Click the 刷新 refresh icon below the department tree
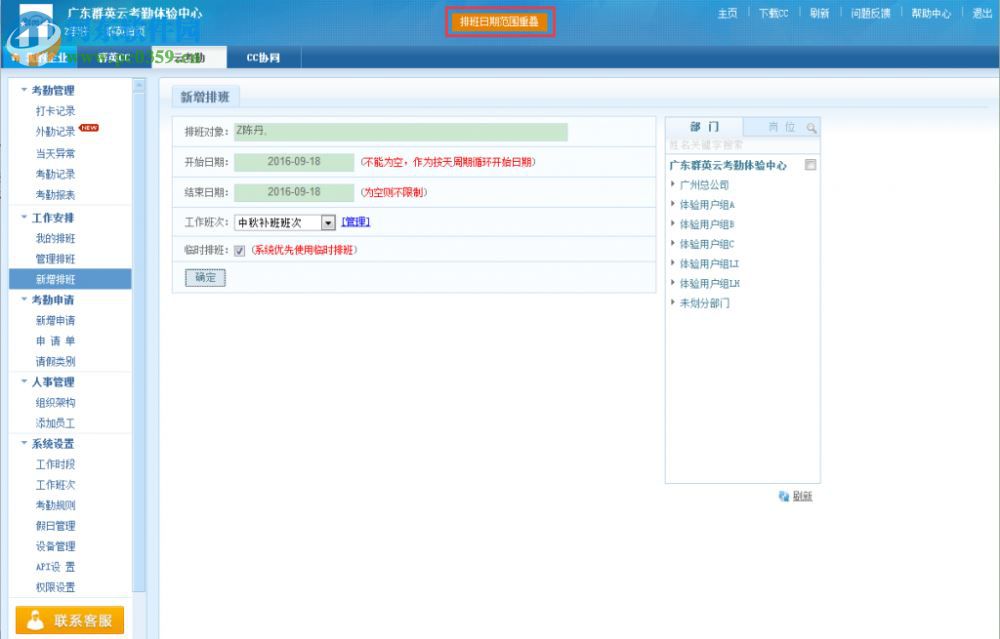 pyautogui.click(x=785, y=496)
